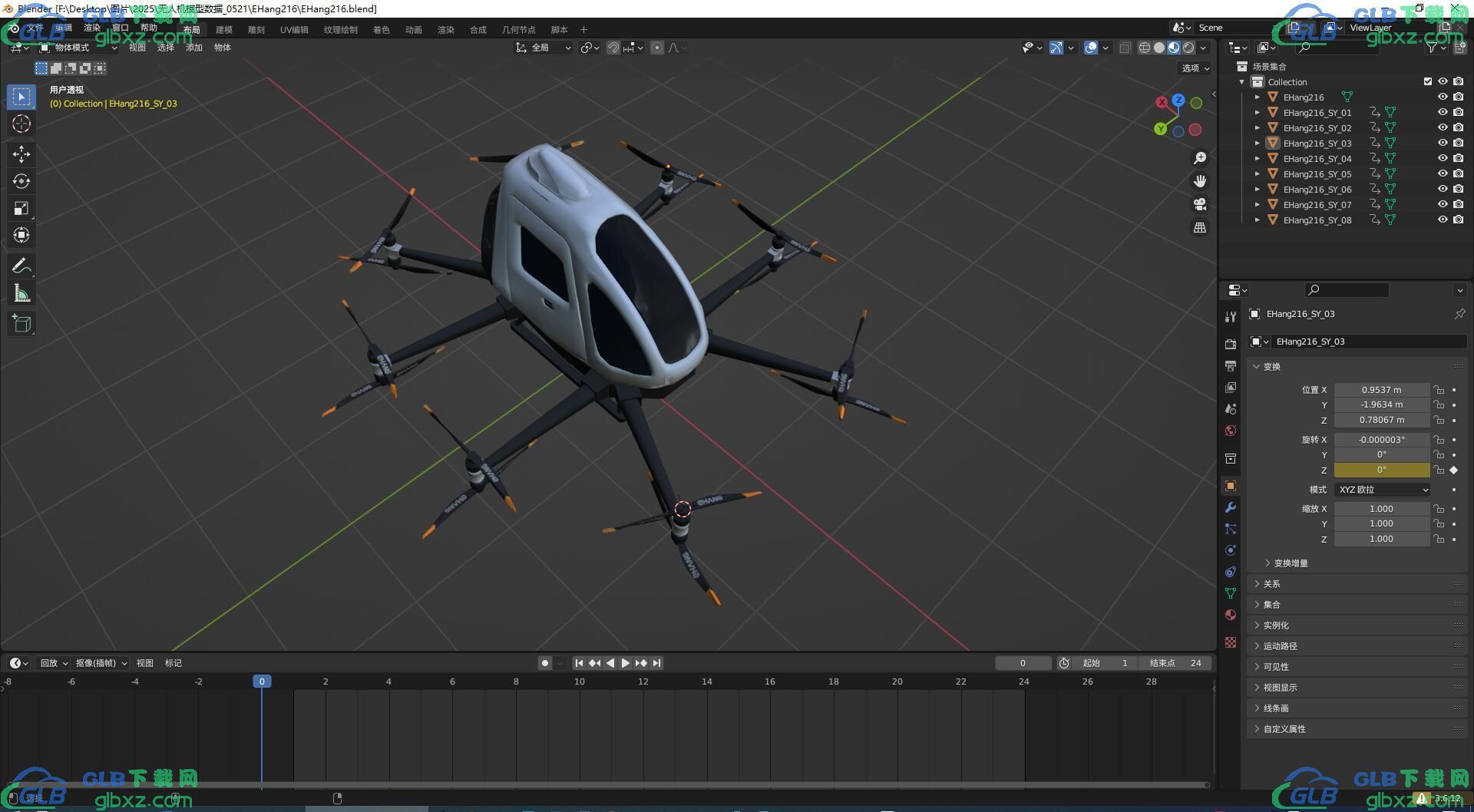Activate the Transform tool
The image size is (1474, 812).
tap(21, 235)
